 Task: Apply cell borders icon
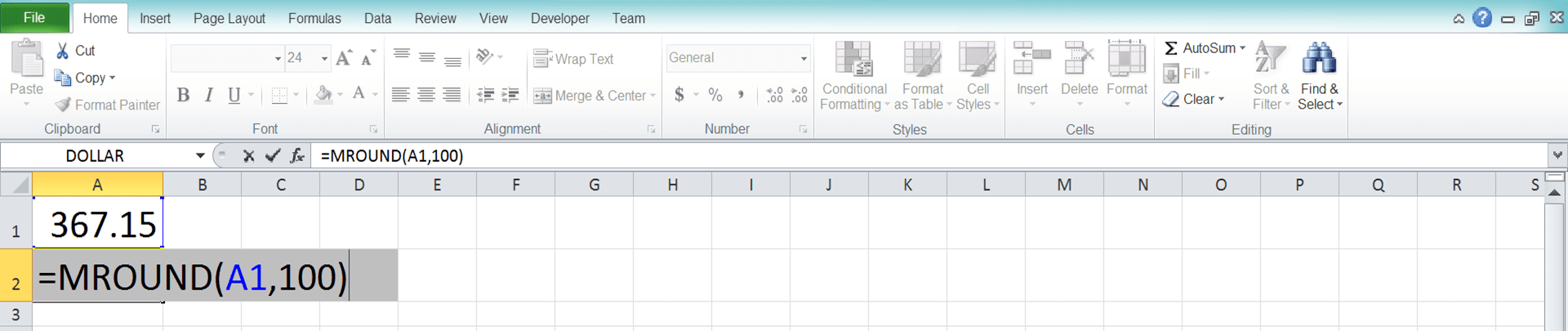click(x=279, y=95)
